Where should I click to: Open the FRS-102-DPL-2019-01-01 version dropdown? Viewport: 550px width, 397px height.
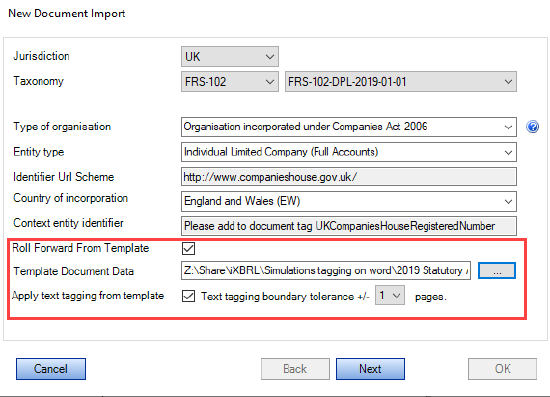click(401, 82)
